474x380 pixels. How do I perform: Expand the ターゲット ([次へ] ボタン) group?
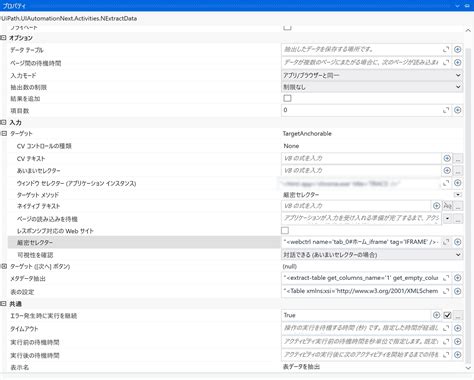click(4, 266)
